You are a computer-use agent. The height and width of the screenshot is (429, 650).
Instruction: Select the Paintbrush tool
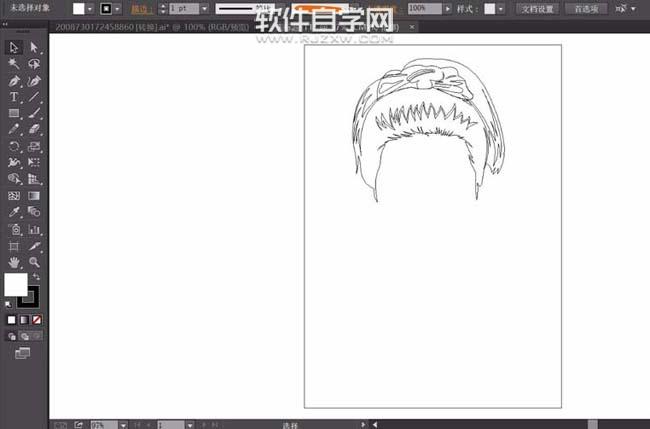point(34,113)
